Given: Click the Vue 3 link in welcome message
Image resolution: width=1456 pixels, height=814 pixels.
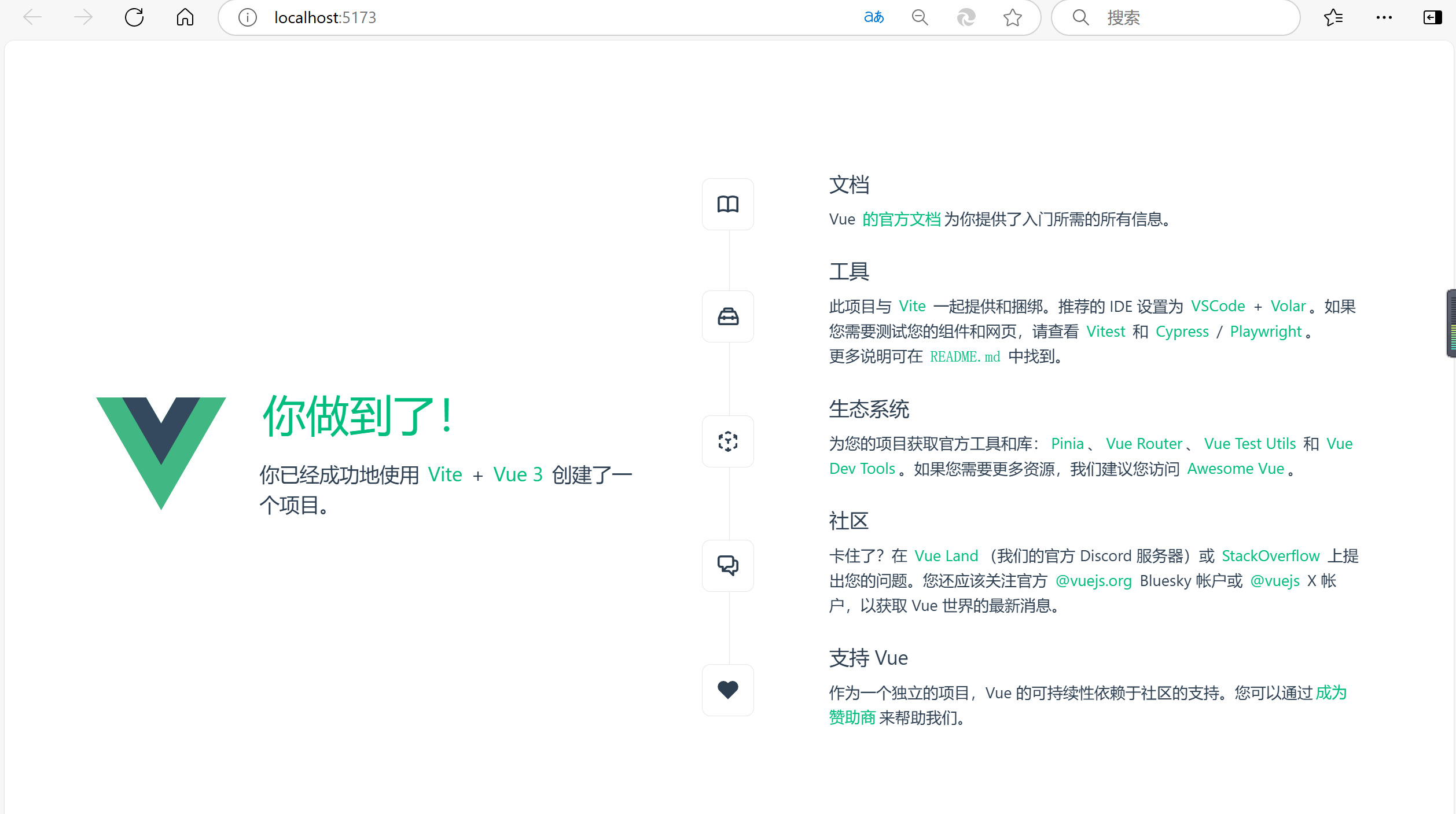Looking at the screenshot, I should point(518,474).
